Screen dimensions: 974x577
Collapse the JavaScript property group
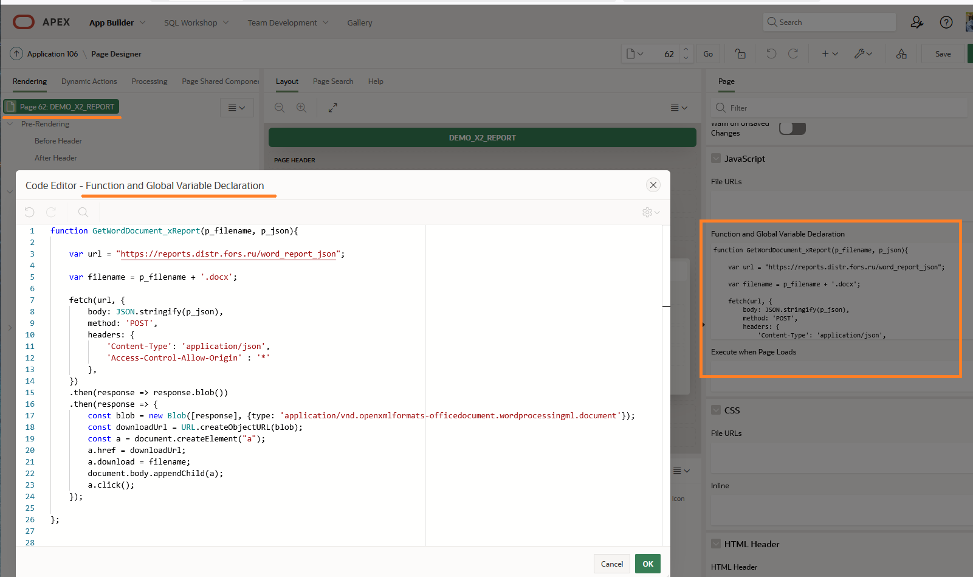tap(716, 158)
